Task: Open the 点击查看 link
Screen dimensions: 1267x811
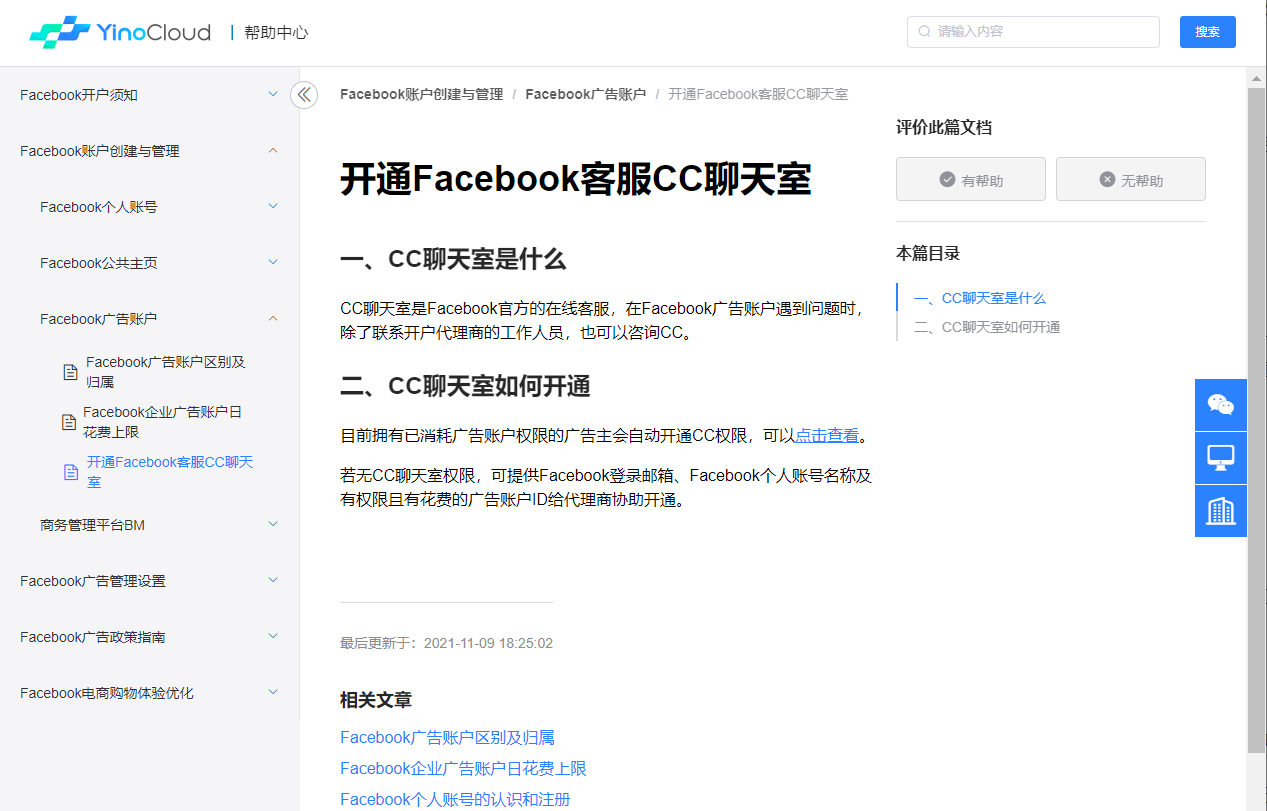Action: click(x=826, y=436)
